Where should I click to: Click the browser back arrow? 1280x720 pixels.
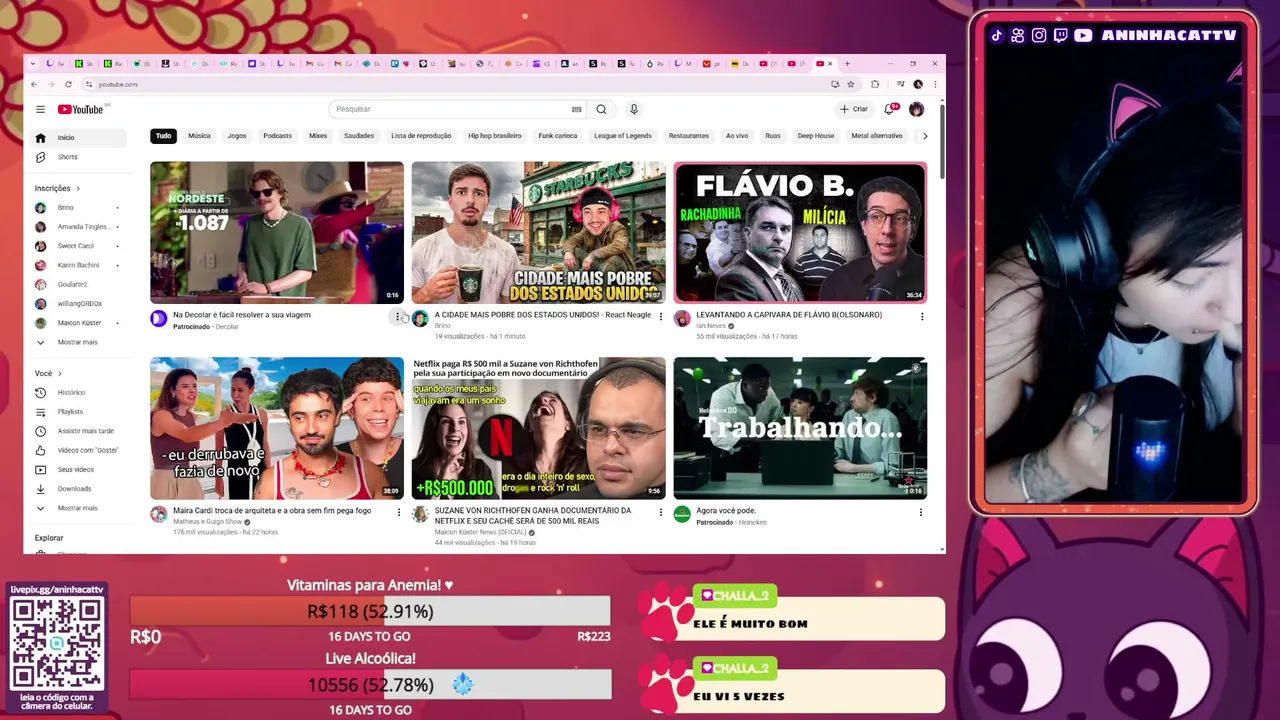pyautogui.click(x=34, y=84)
